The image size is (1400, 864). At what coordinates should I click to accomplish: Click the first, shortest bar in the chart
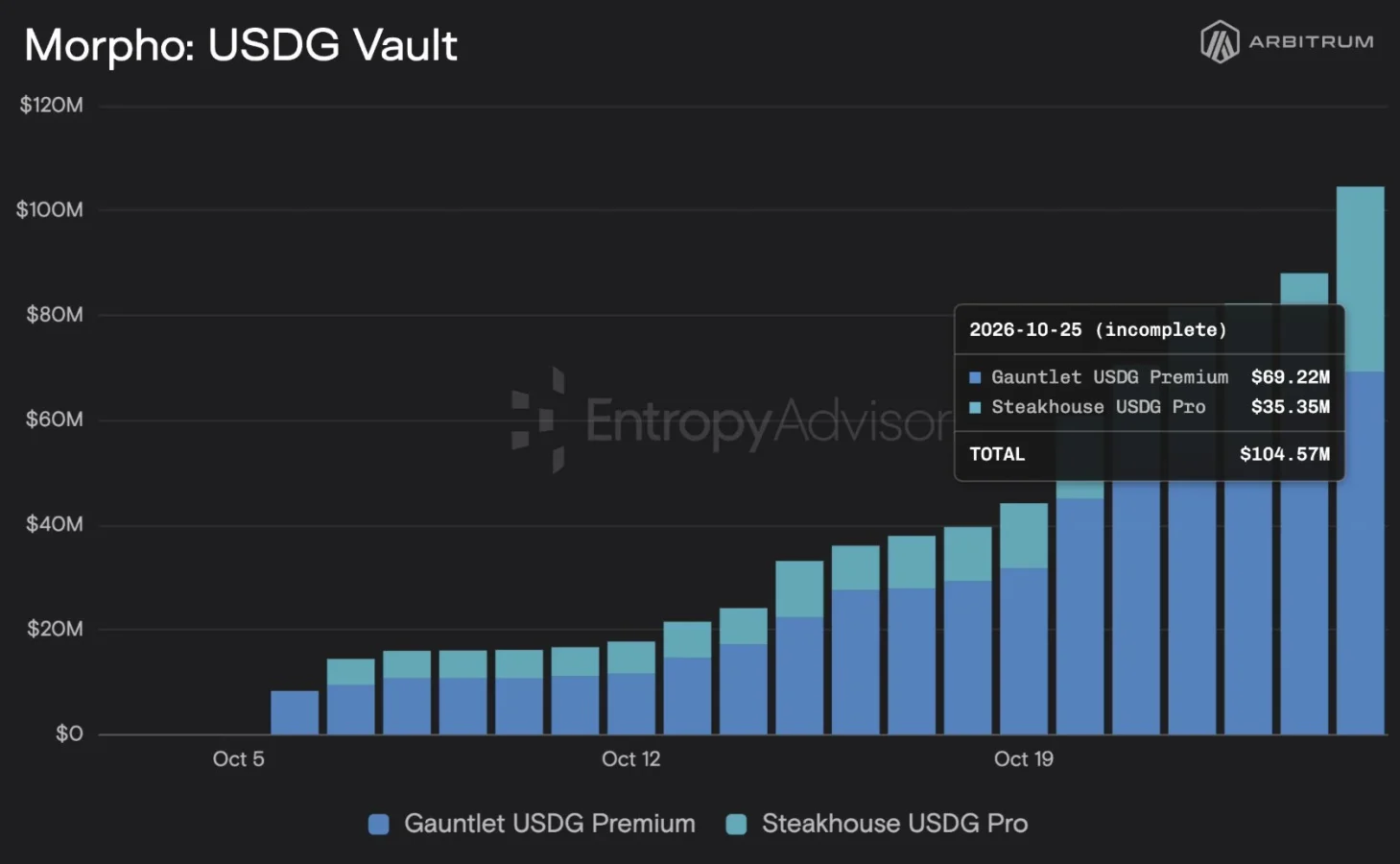tap(295, 712)
